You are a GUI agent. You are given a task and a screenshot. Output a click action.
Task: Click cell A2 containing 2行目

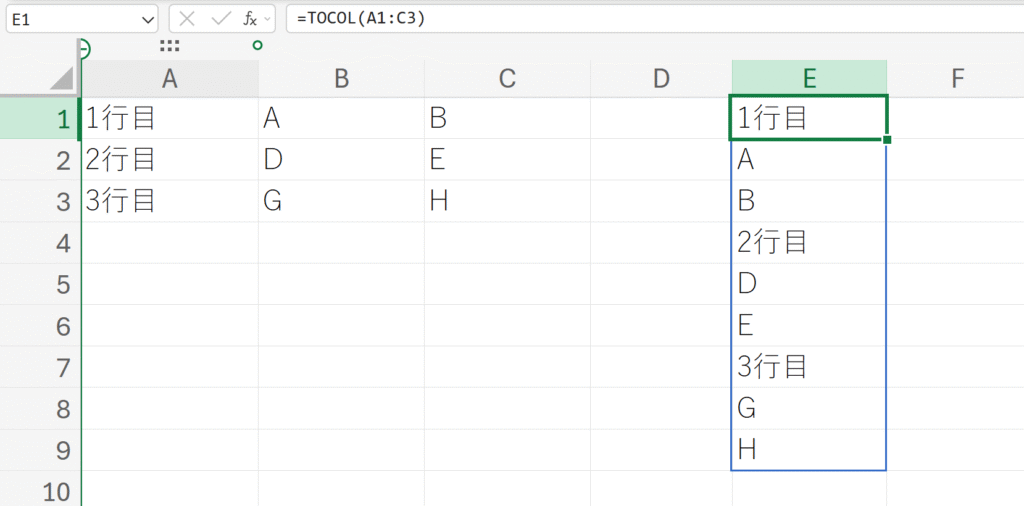point(169,160)
